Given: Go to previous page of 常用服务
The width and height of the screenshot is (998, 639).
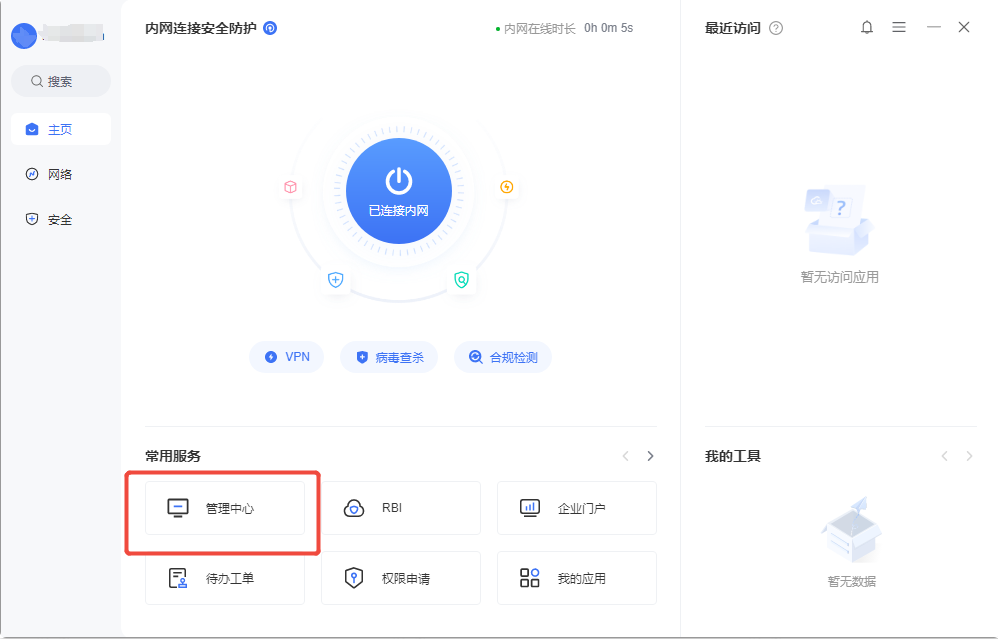Looking at the screenshot, I should pos(626,456).
